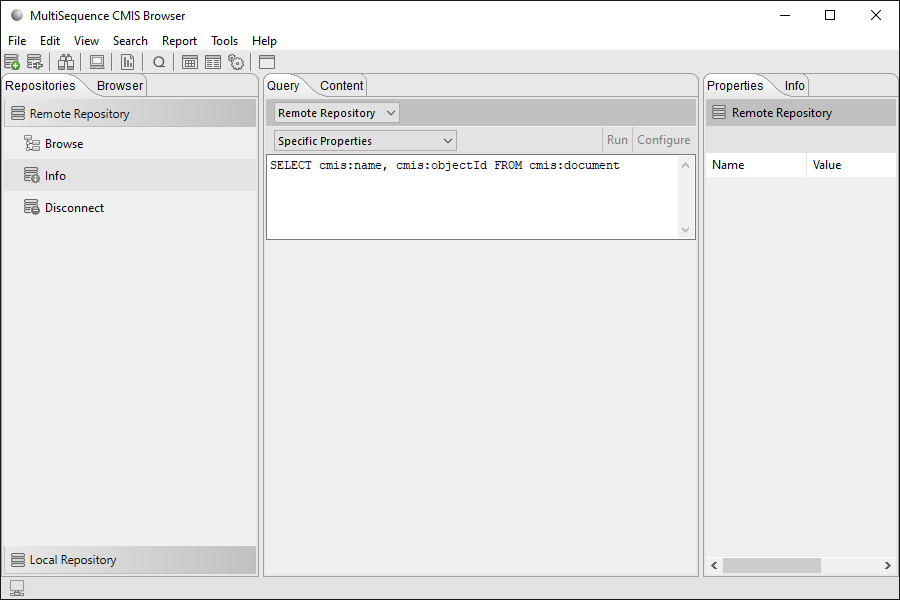Switch to the Browser tab
900x600 pixels.
click(x=119, y=86)
